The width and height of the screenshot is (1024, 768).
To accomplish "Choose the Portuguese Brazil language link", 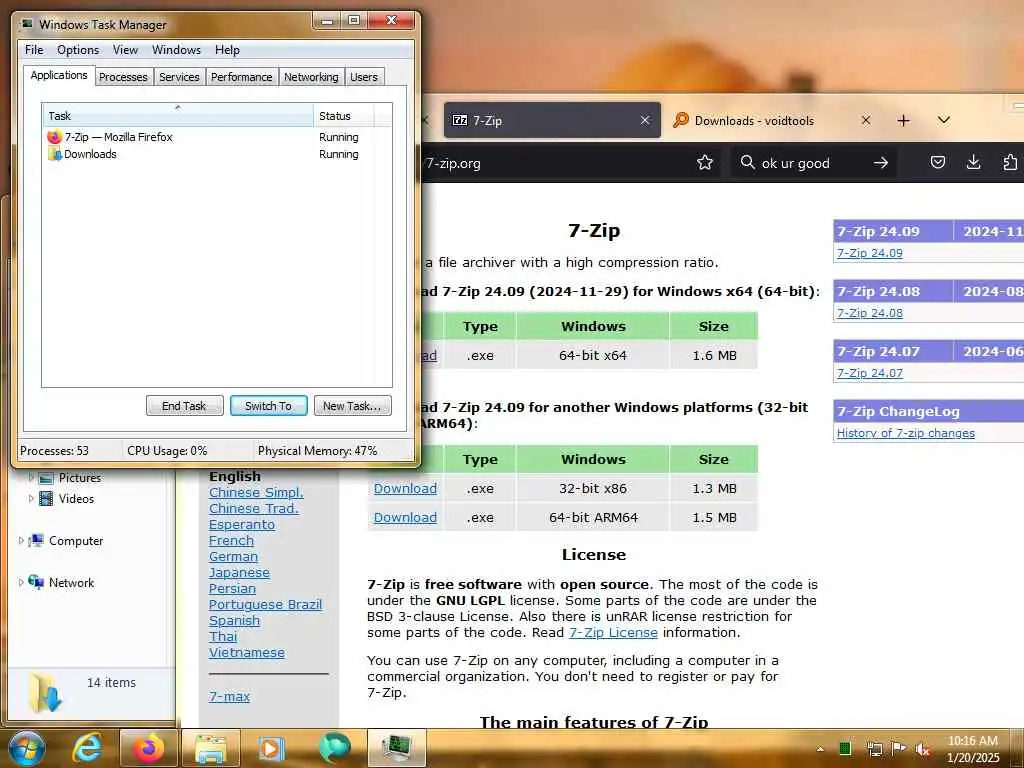I will tap(265, 604).
